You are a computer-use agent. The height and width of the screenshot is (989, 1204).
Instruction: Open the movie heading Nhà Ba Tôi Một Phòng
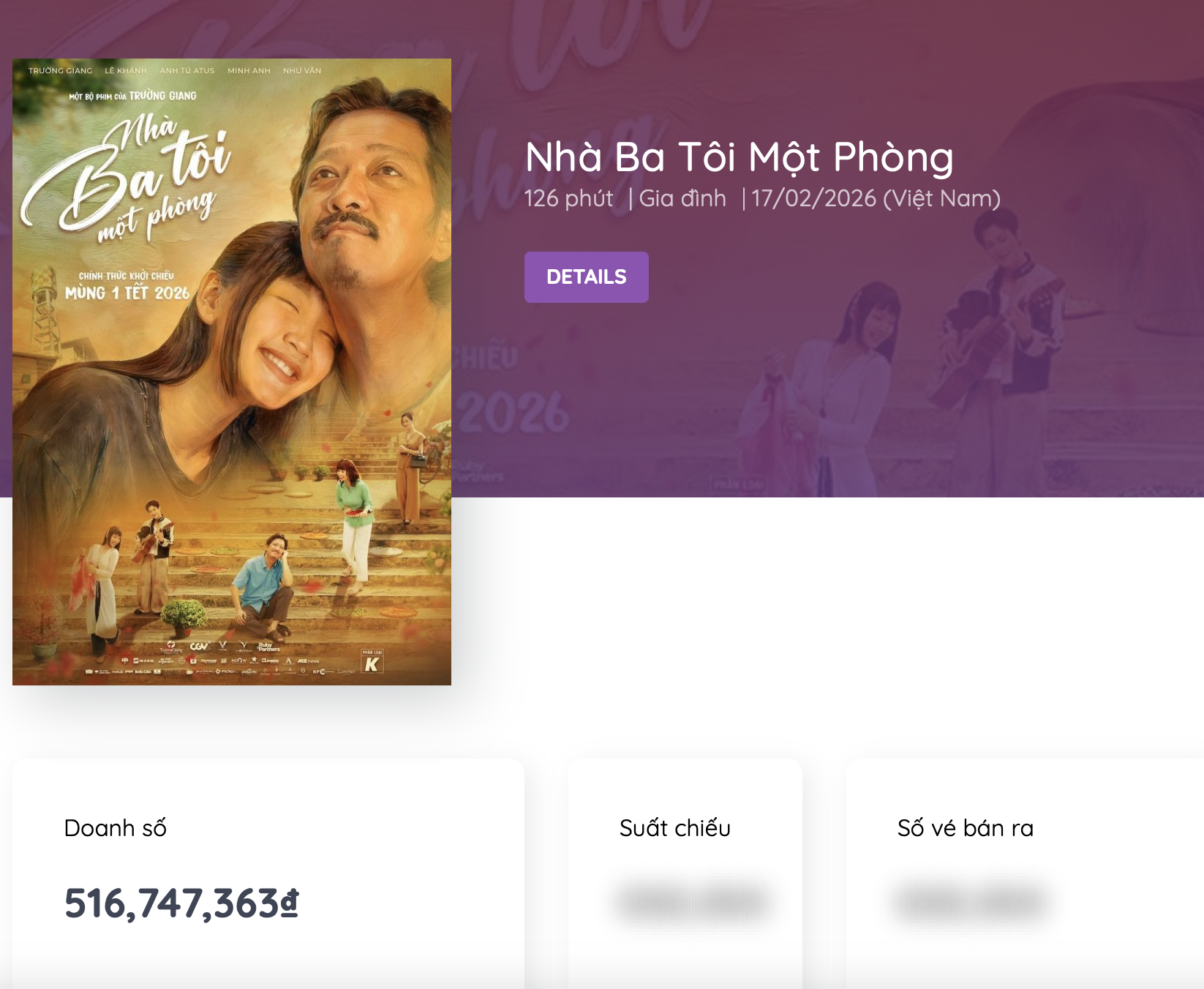coord(739,157)
